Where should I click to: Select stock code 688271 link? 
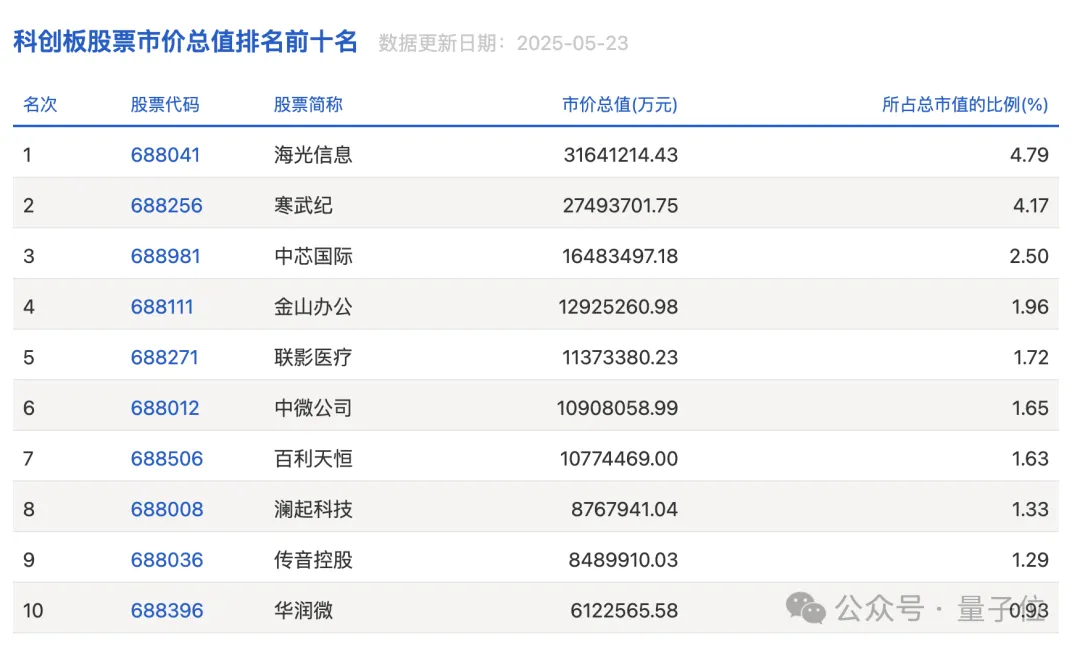[x=164, y=357]
